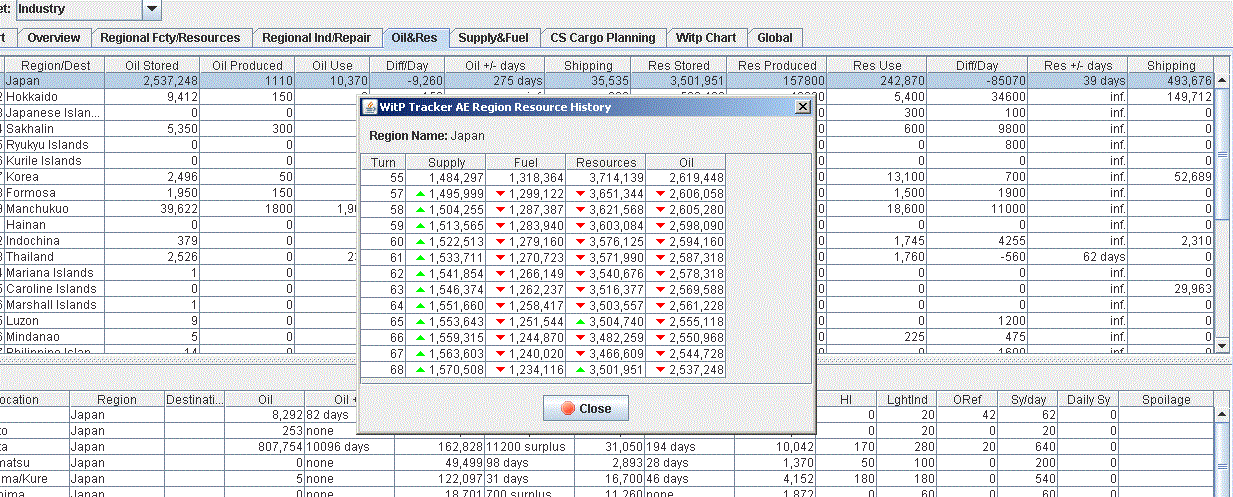Viewport: 1233px width, 497px height.
Task: Click the Fuel header in history table
Action: pos(526,162)
